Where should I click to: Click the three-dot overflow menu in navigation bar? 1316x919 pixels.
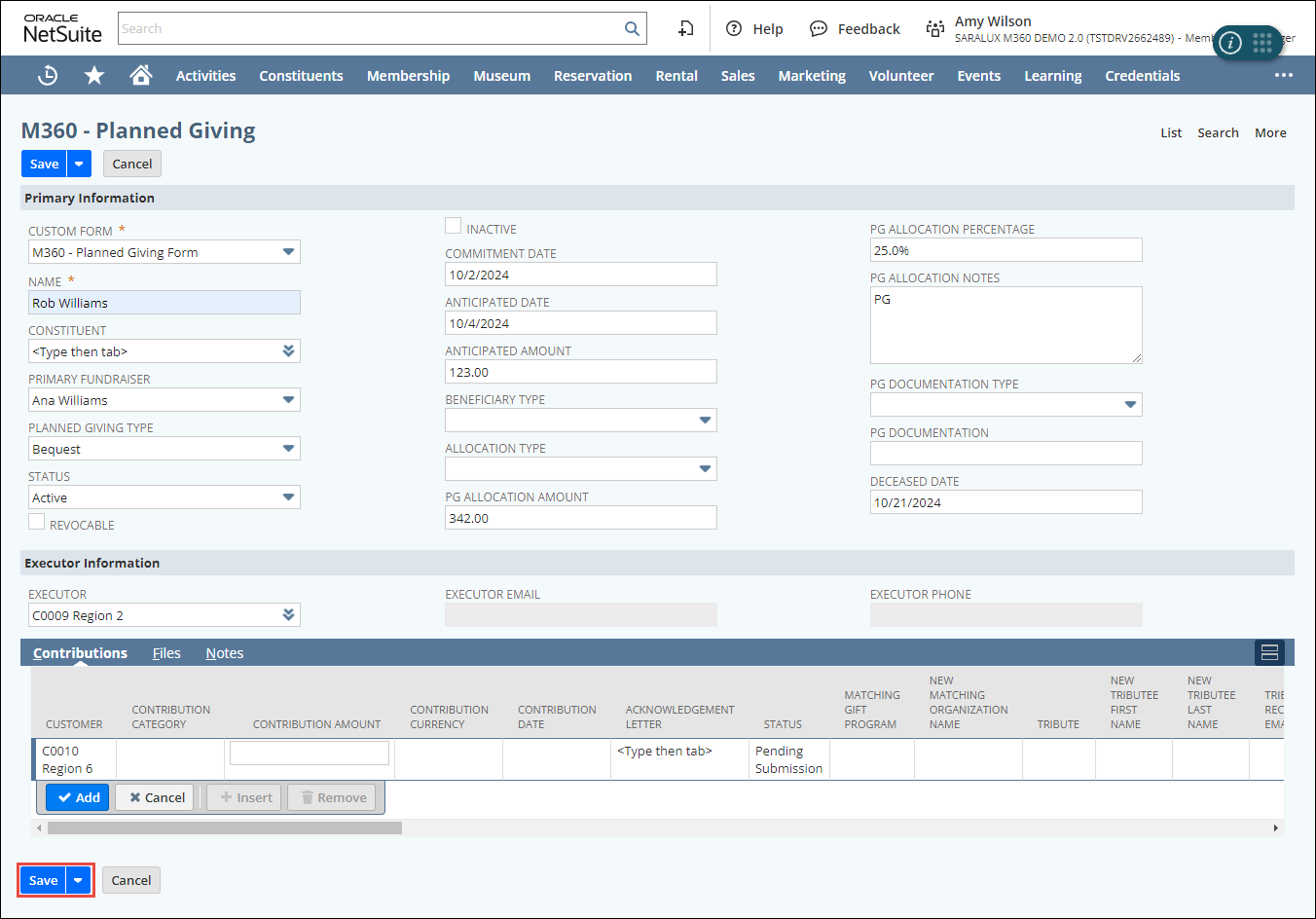pos(1284,75)
